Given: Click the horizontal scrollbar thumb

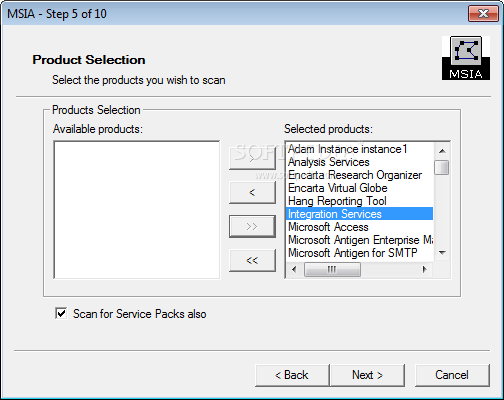Looking at the screenshot, I should [332, 269].
